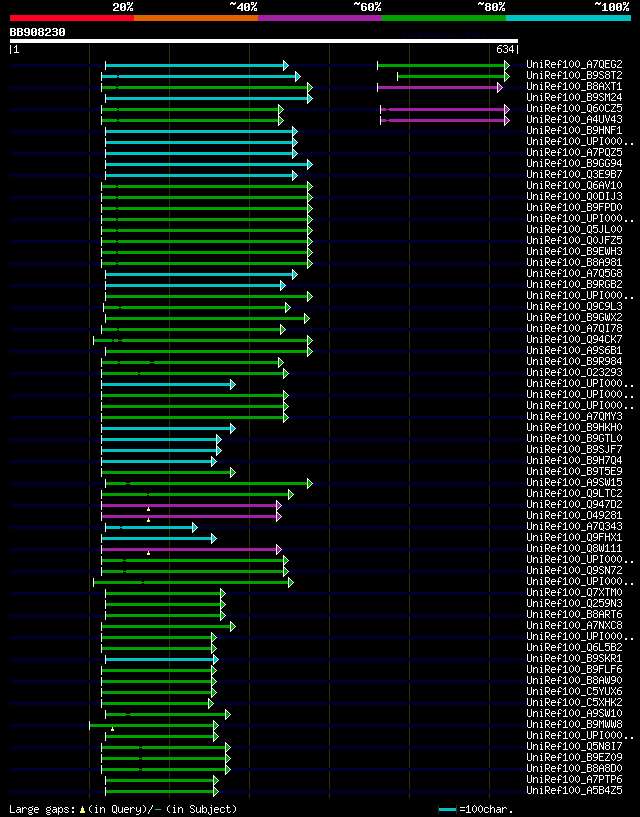Click the green right alignment bar for A7QEG2

[x=444, y=65]
